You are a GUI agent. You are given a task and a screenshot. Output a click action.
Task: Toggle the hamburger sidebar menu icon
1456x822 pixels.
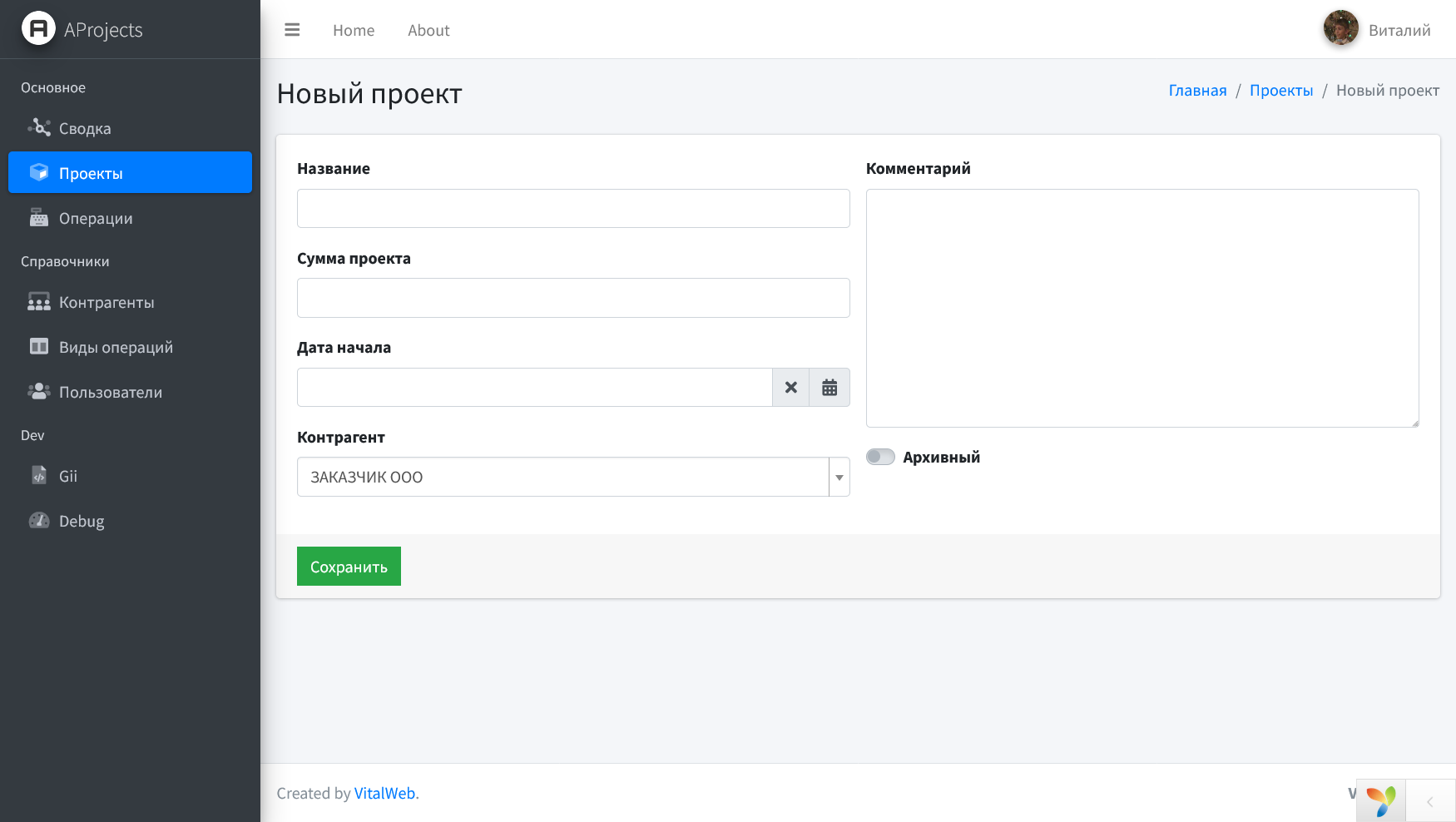click(292, 30)
